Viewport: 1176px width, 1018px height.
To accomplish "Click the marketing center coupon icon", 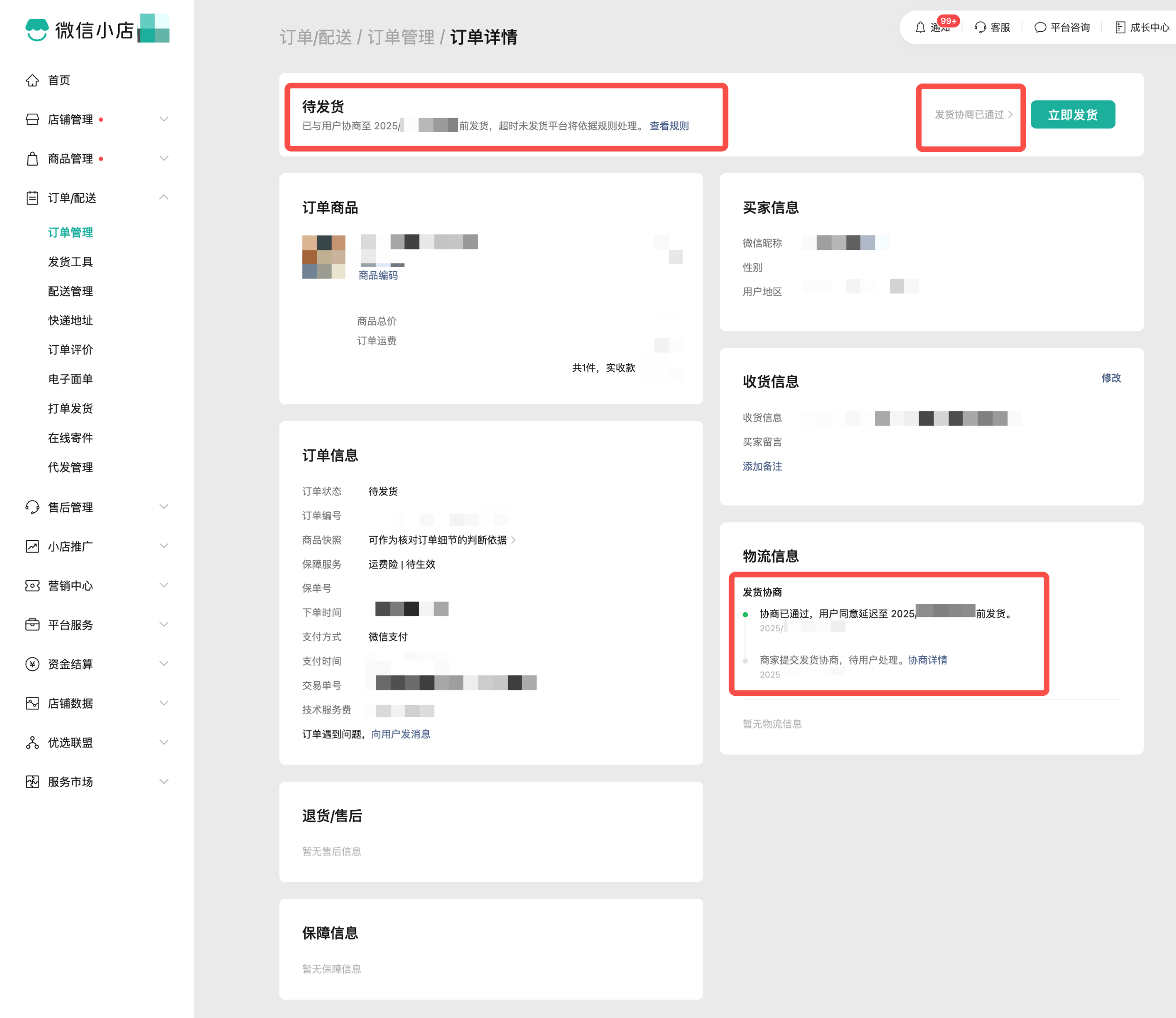I will pos(32,586).
